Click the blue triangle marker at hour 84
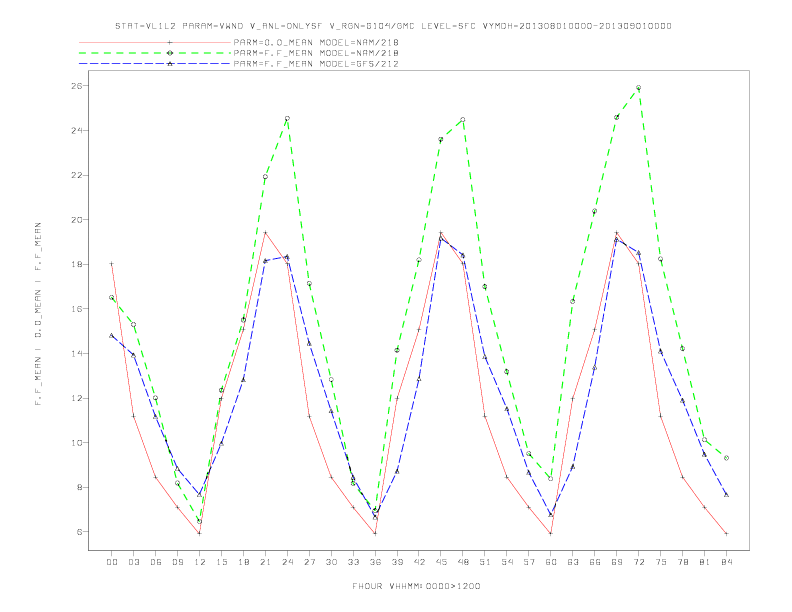Image resolution: width=792 pixels, height=612 pixels. (x=726, y=495)
